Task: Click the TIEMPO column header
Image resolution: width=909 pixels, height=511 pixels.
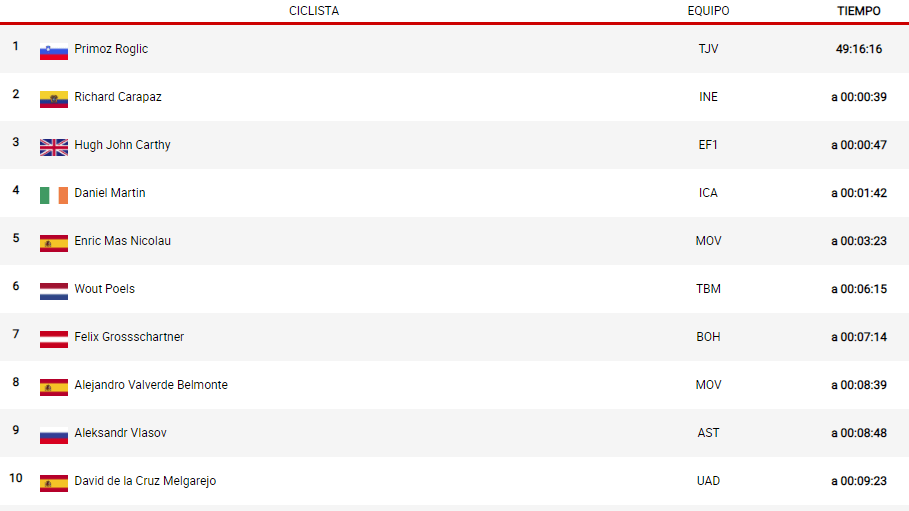Action: point(859,11)
